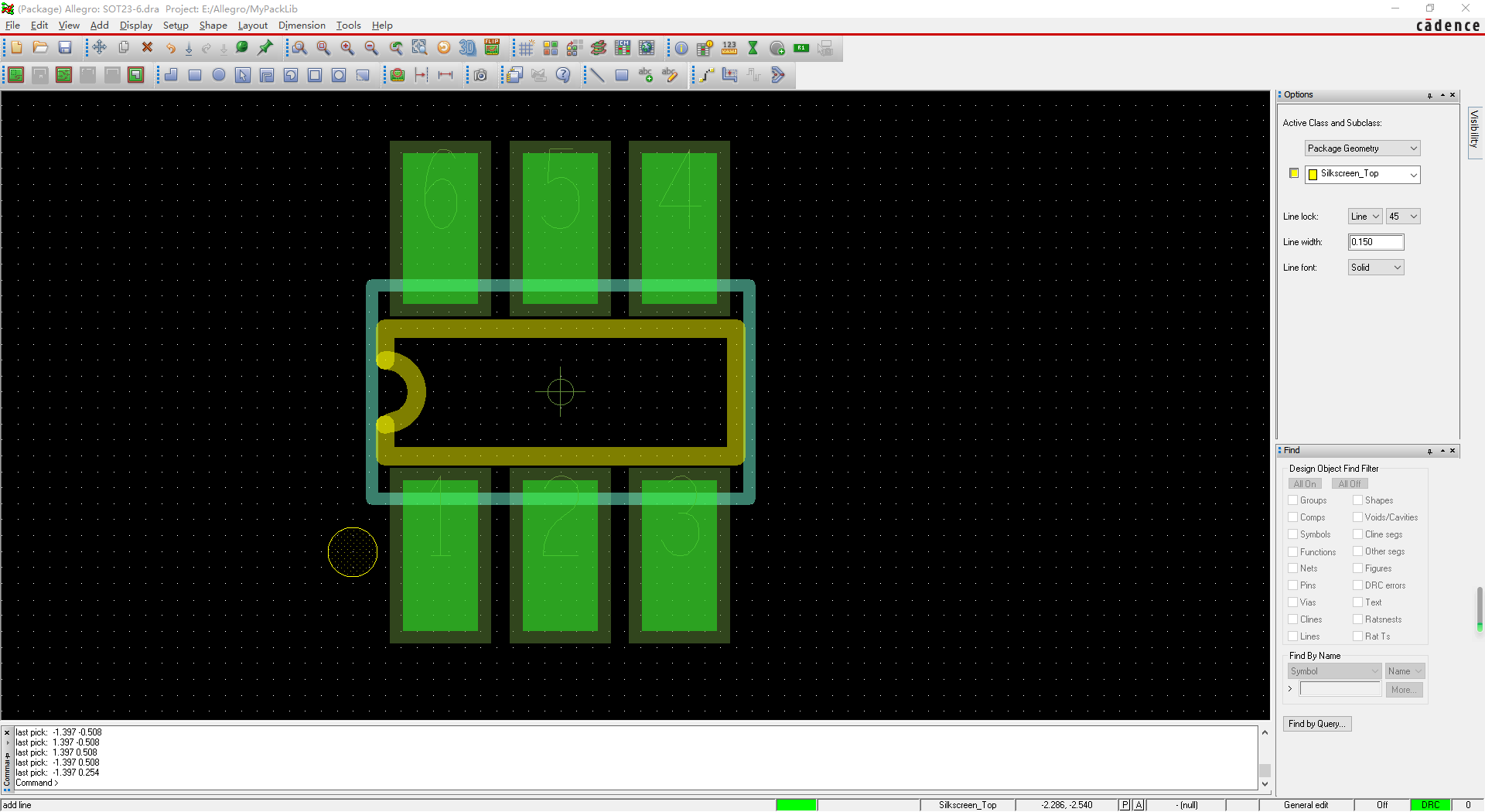Click the Flip design icon

[x=492, y=48]
